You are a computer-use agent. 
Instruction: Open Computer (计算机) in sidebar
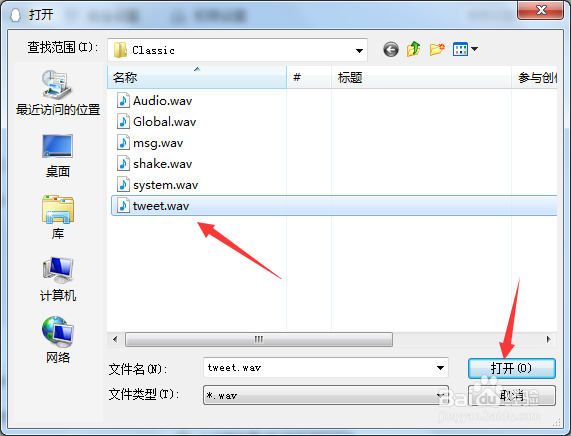coord(58,279)
